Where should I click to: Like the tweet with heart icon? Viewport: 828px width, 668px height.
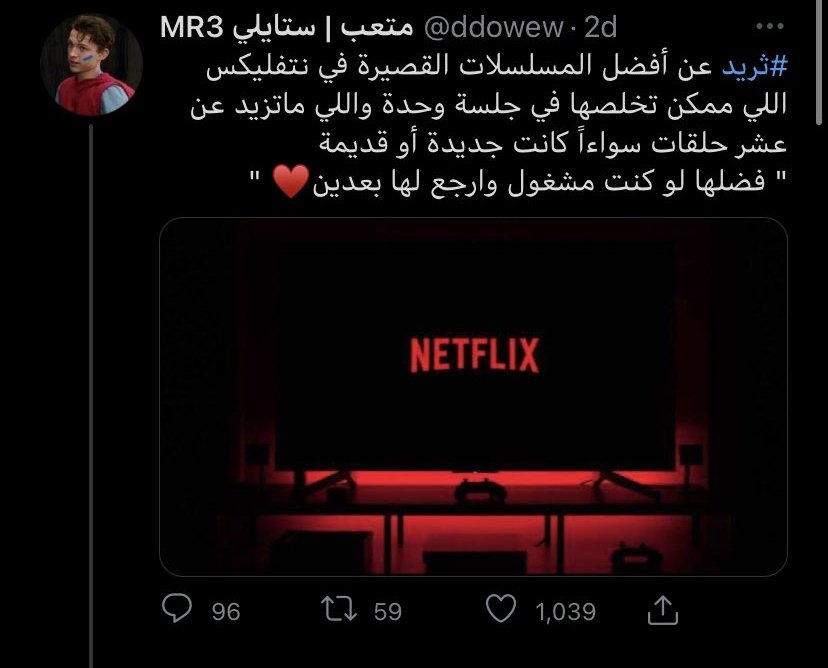point(501,608)
